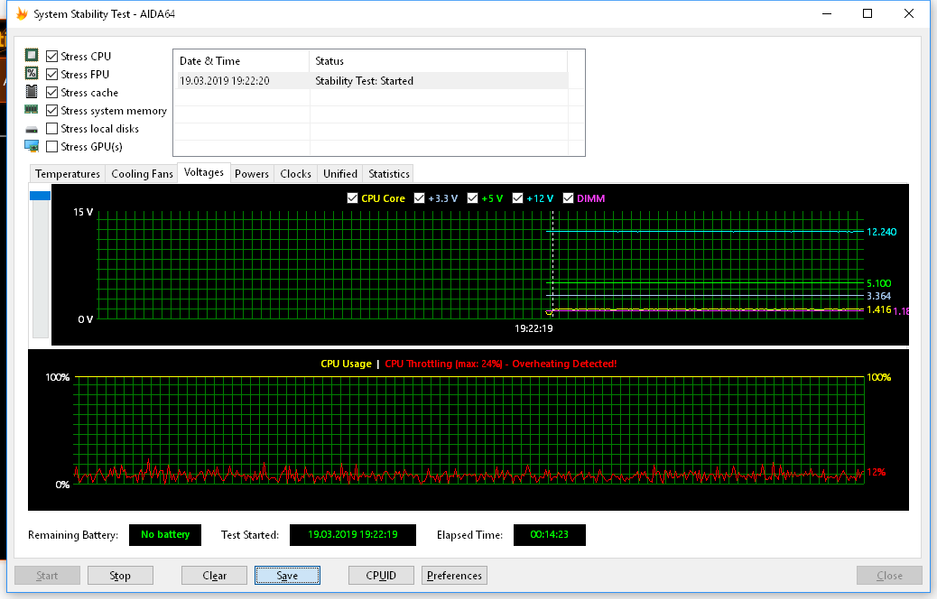The image size is (937, 599).
Task: Click the CPU chip icon beside Stress CPU
Action: 32,56
